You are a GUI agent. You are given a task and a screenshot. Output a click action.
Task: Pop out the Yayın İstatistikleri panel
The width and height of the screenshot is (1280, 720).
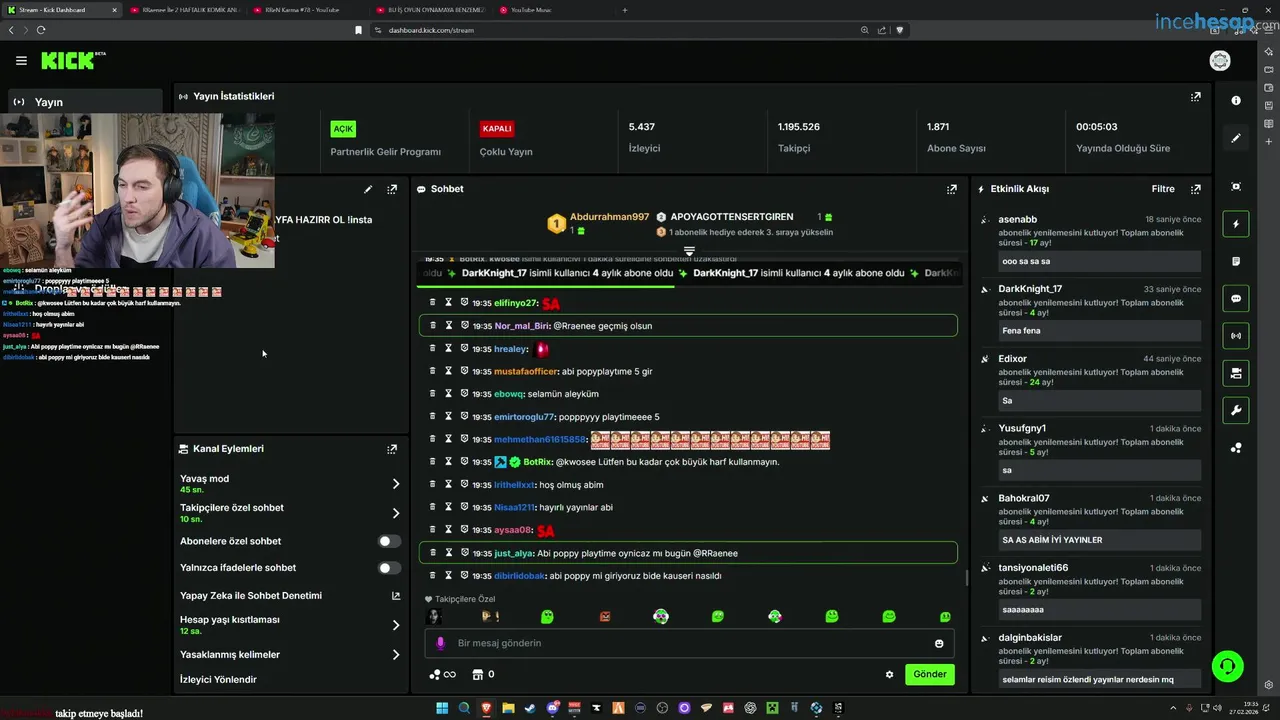coord(1195,97)
